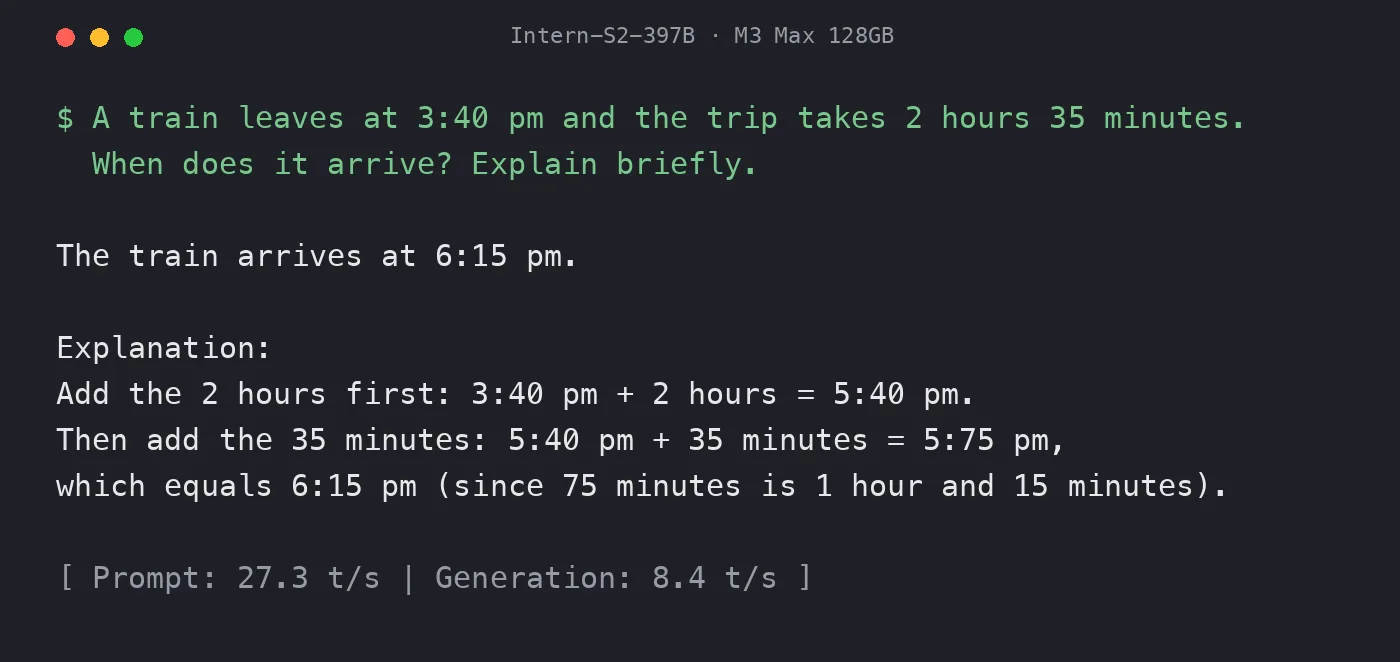1400x662 pixels.
Task: Click the '5:40 pm.' result ending hours line
Action: (x=904, y=394)
